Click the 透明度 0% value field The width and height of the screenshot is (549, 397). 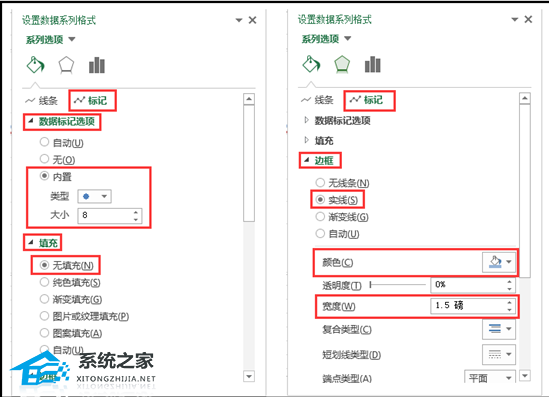pos(467,285)
